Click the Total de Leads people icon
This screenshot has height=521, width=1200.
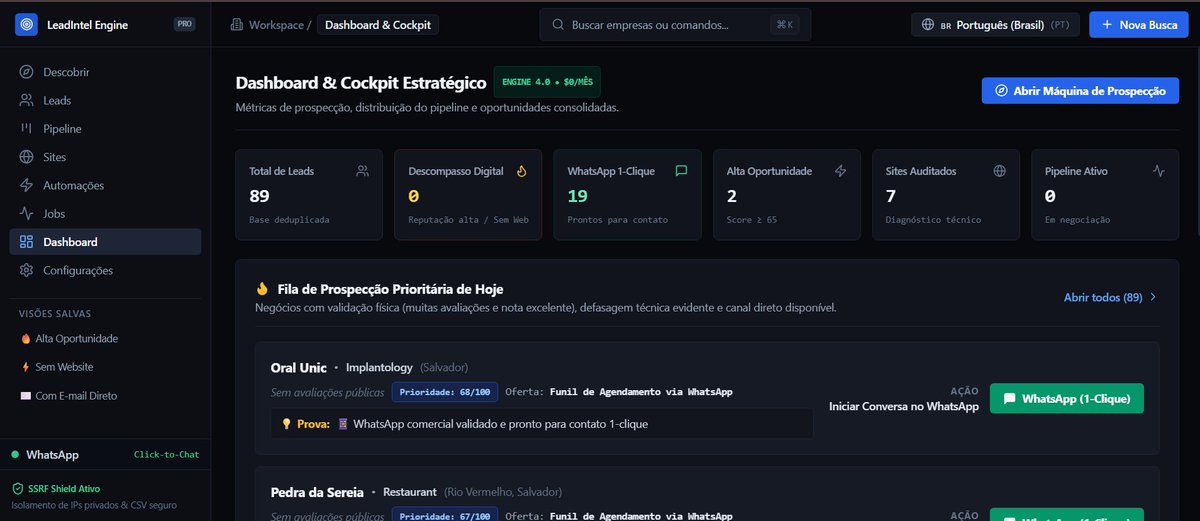tap(362, 171)
